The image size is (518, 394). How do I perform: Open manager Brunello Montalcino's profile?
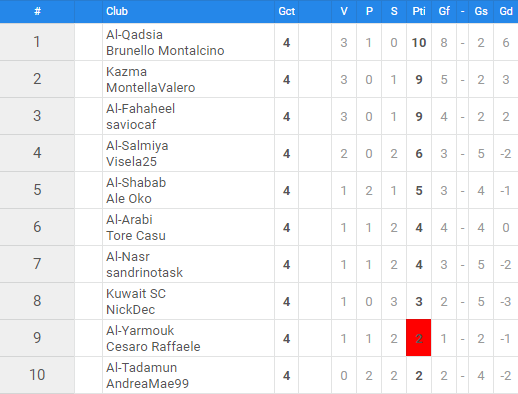(x=165, y=51)
